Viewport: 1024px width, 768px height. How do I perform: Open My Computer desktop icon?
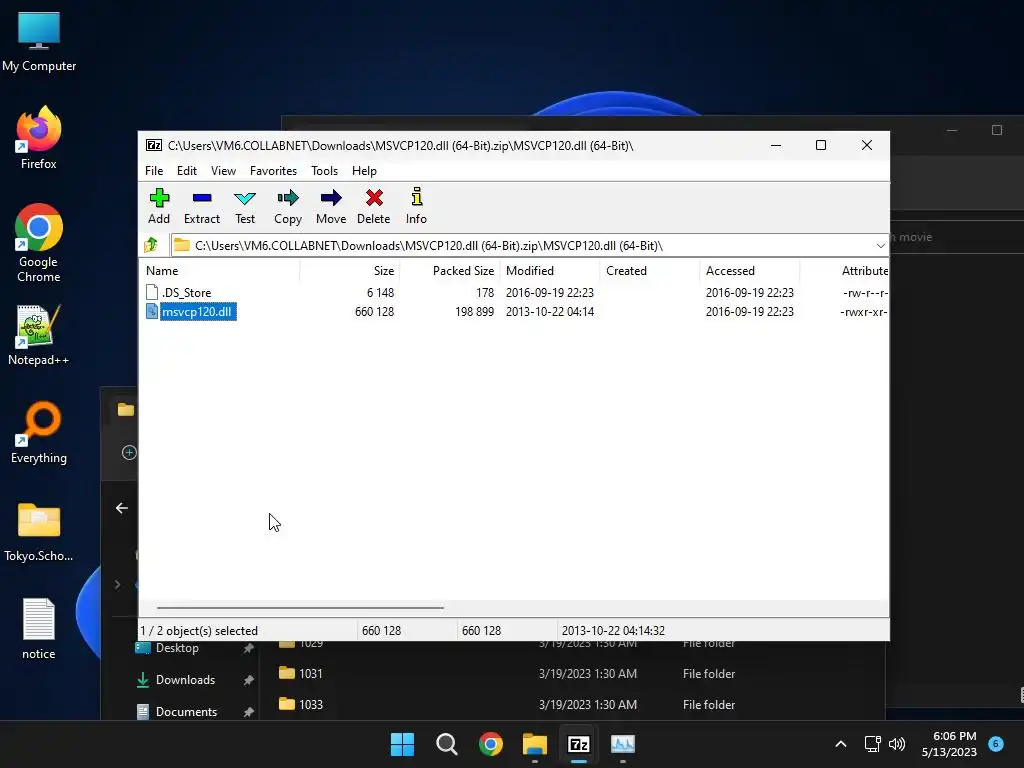39,42
